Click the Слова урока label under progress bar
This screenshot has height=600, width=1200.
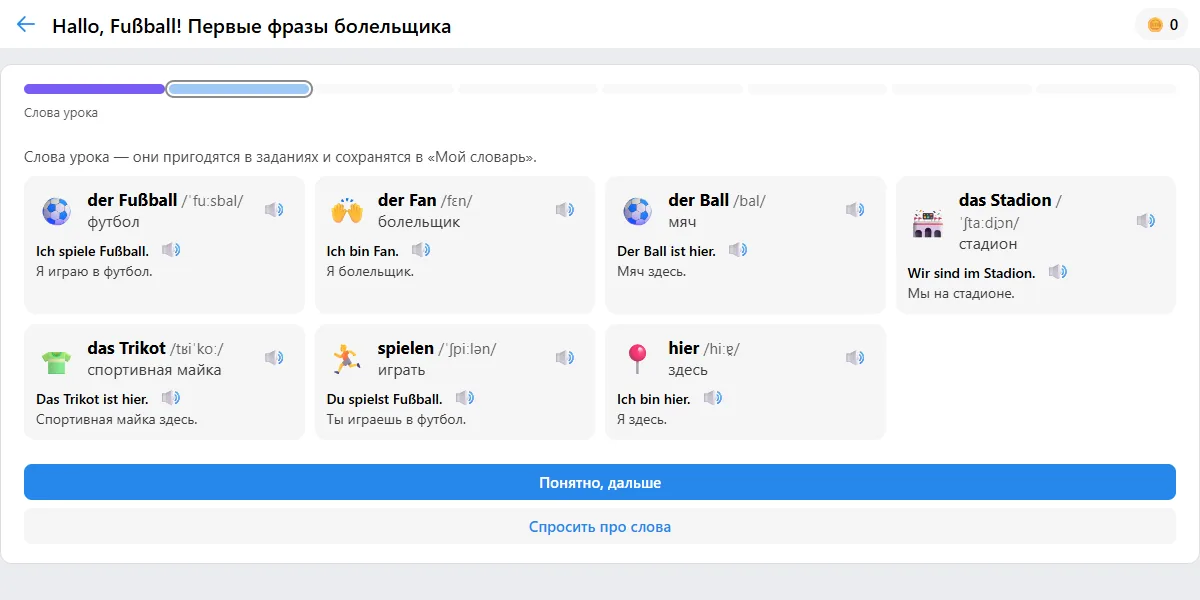pos(61,113)
